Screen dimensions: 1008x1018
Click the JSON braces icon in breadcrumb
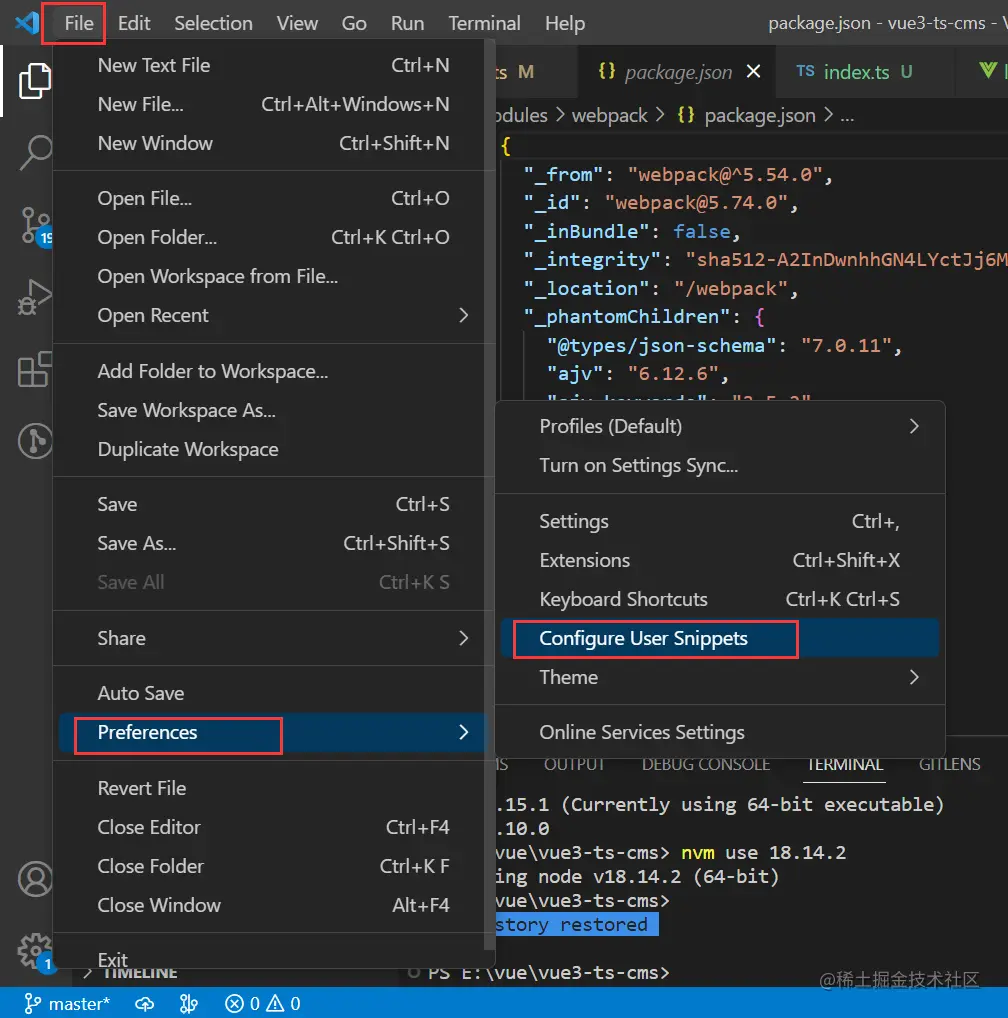685,115
